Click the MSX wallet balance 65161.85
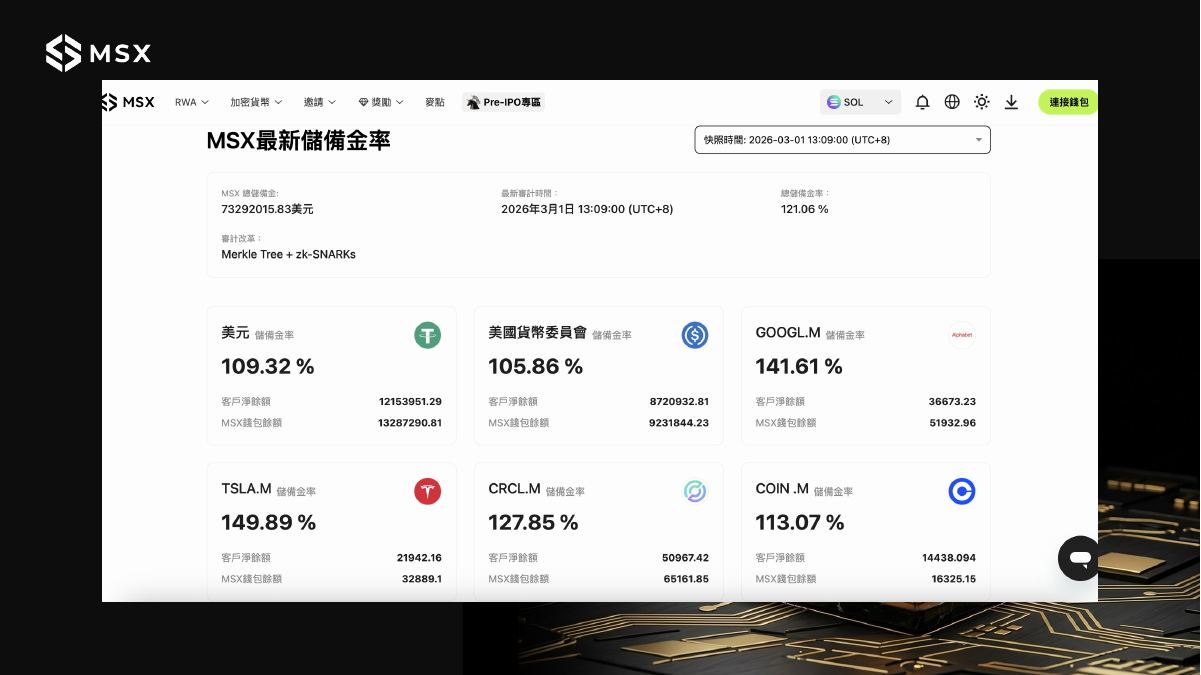Viewport: 1201px width, 675px height. [x=685, y=579]
